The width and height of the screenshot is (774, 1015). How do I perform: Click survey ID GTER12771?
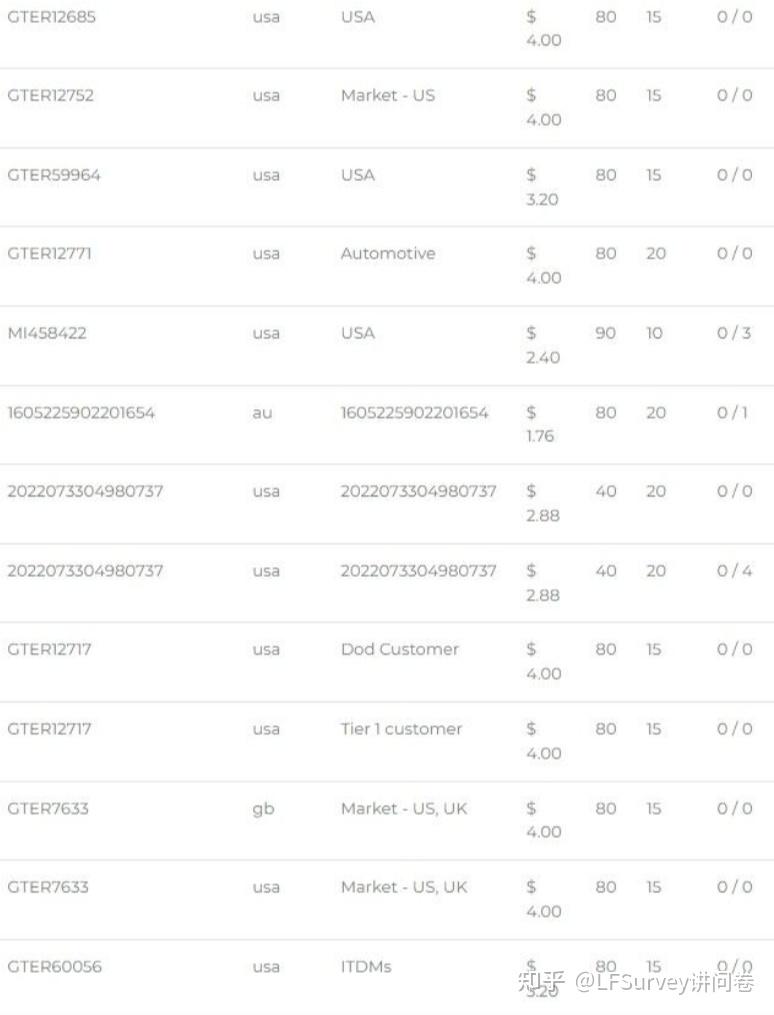(49, 254)
